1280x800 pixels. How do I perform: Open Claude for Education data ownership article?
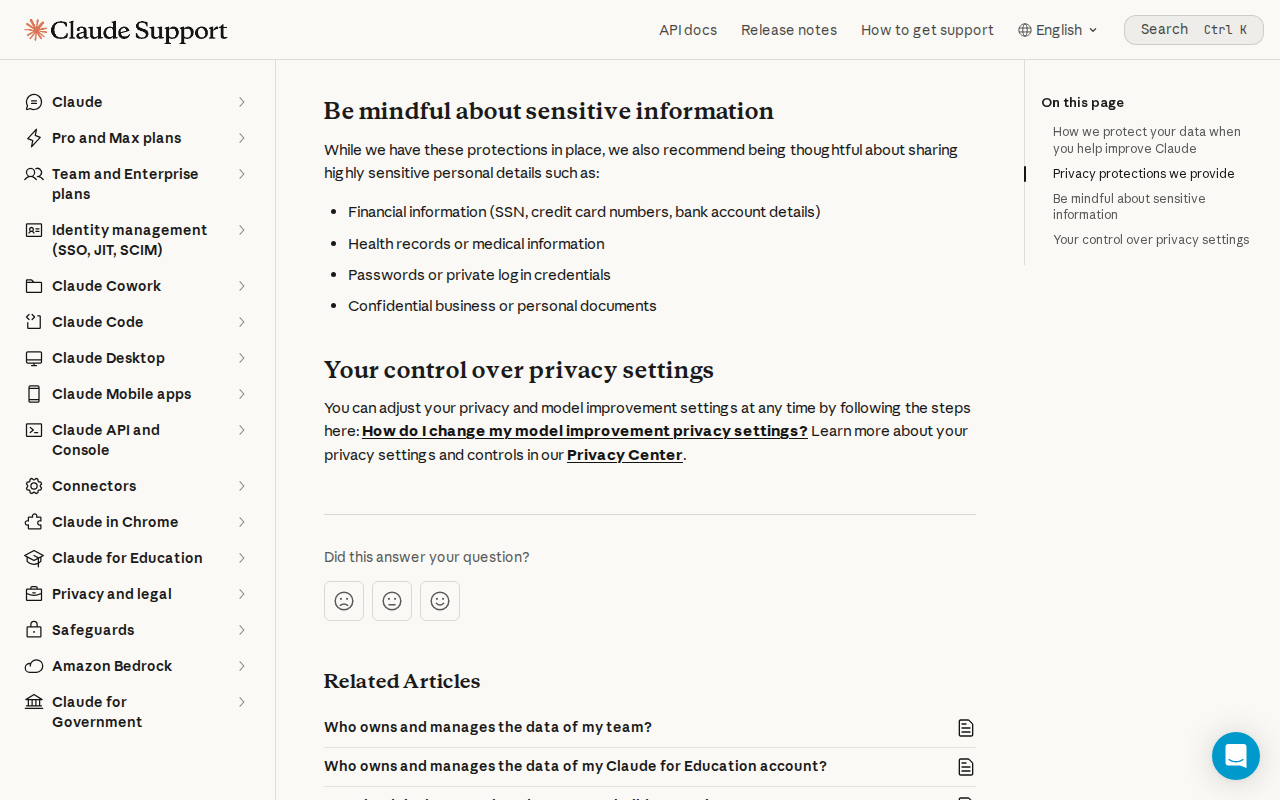pos(649,766)
